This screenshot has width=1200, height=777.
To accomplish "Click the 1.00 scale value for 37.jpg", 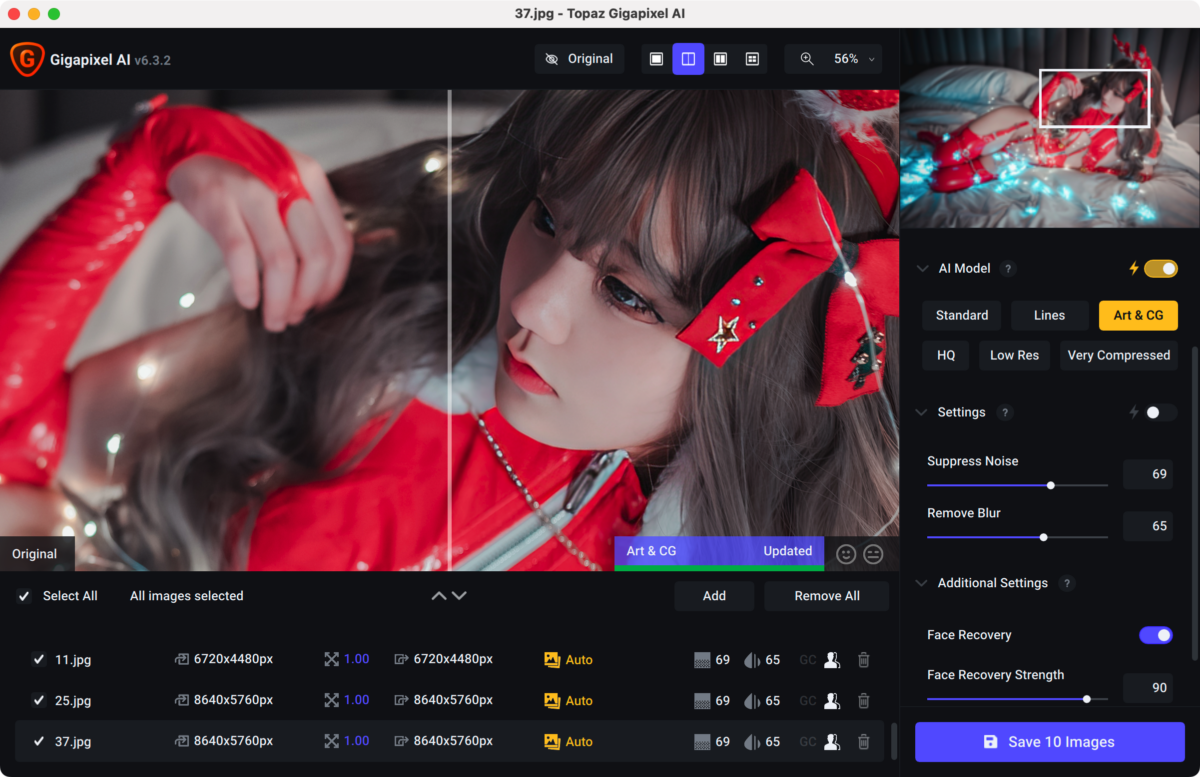I will pos(357,742).
